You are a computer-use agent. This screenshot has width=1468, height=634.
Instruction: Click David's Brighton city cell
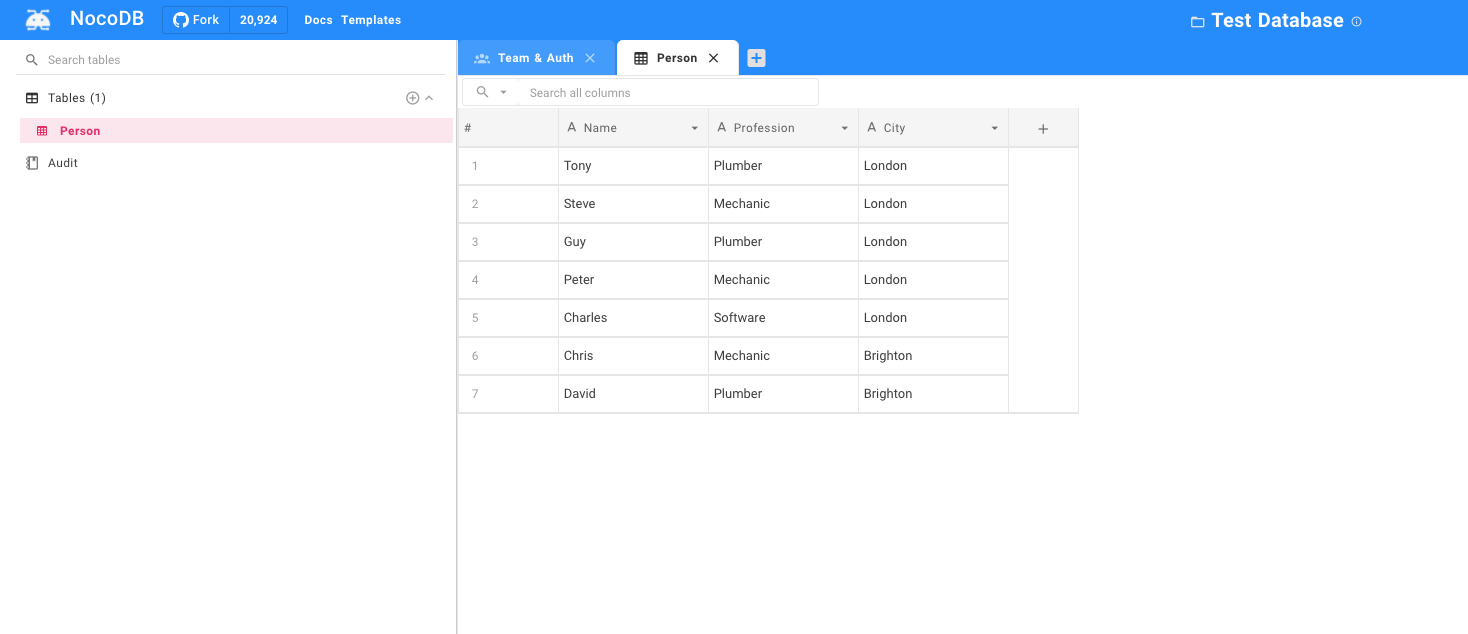(x=933, y=394)
